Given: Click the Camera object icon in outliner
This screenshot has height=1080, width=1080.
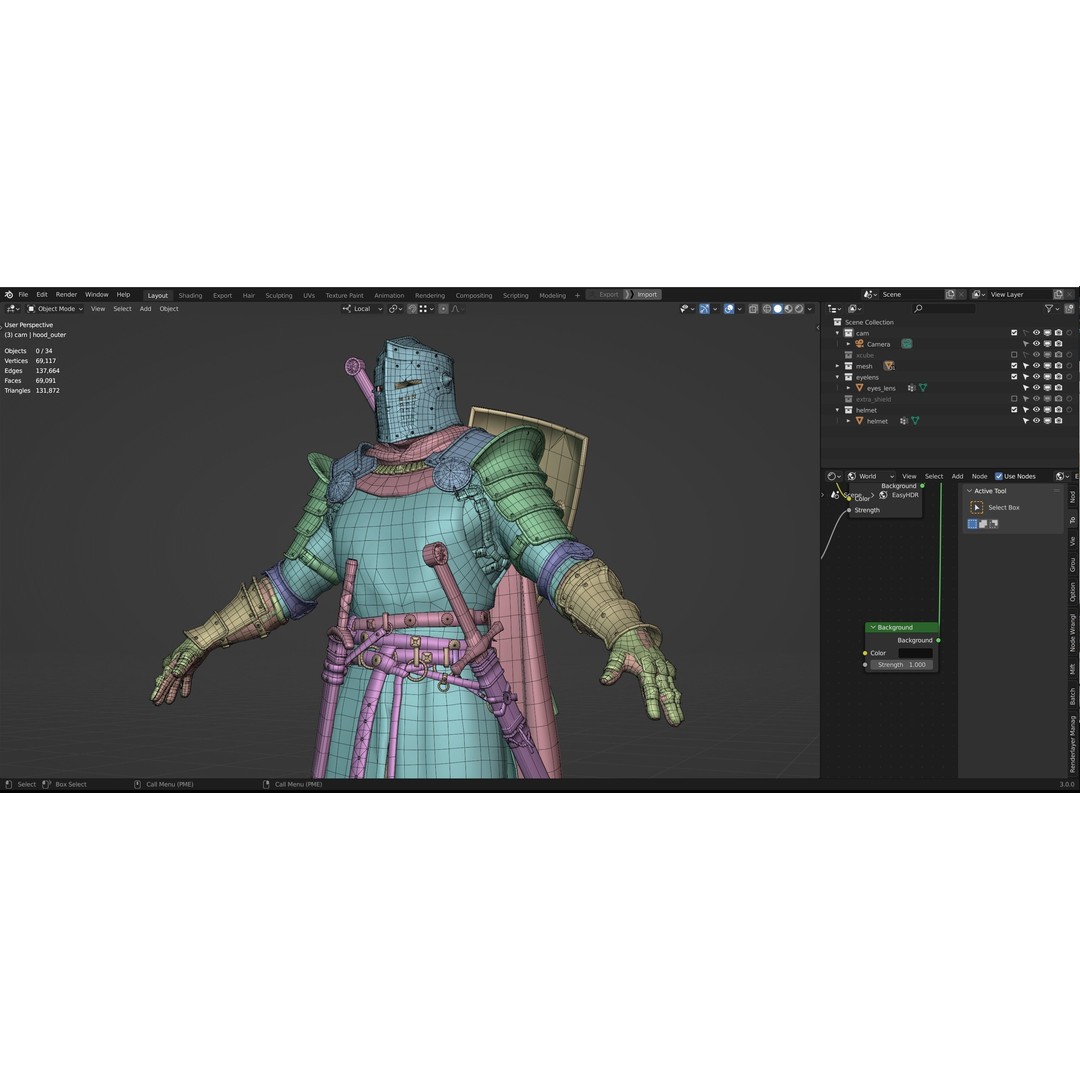Looking at the screenshot, I should [860, 344].
